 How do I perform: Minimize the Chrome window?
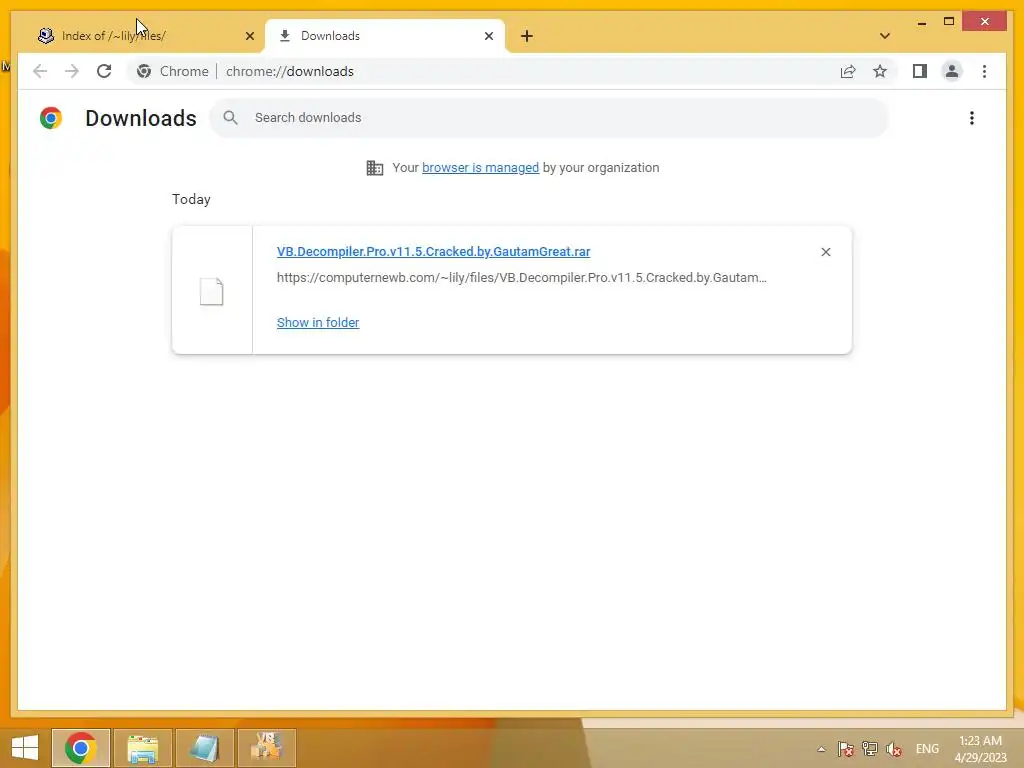921,22
